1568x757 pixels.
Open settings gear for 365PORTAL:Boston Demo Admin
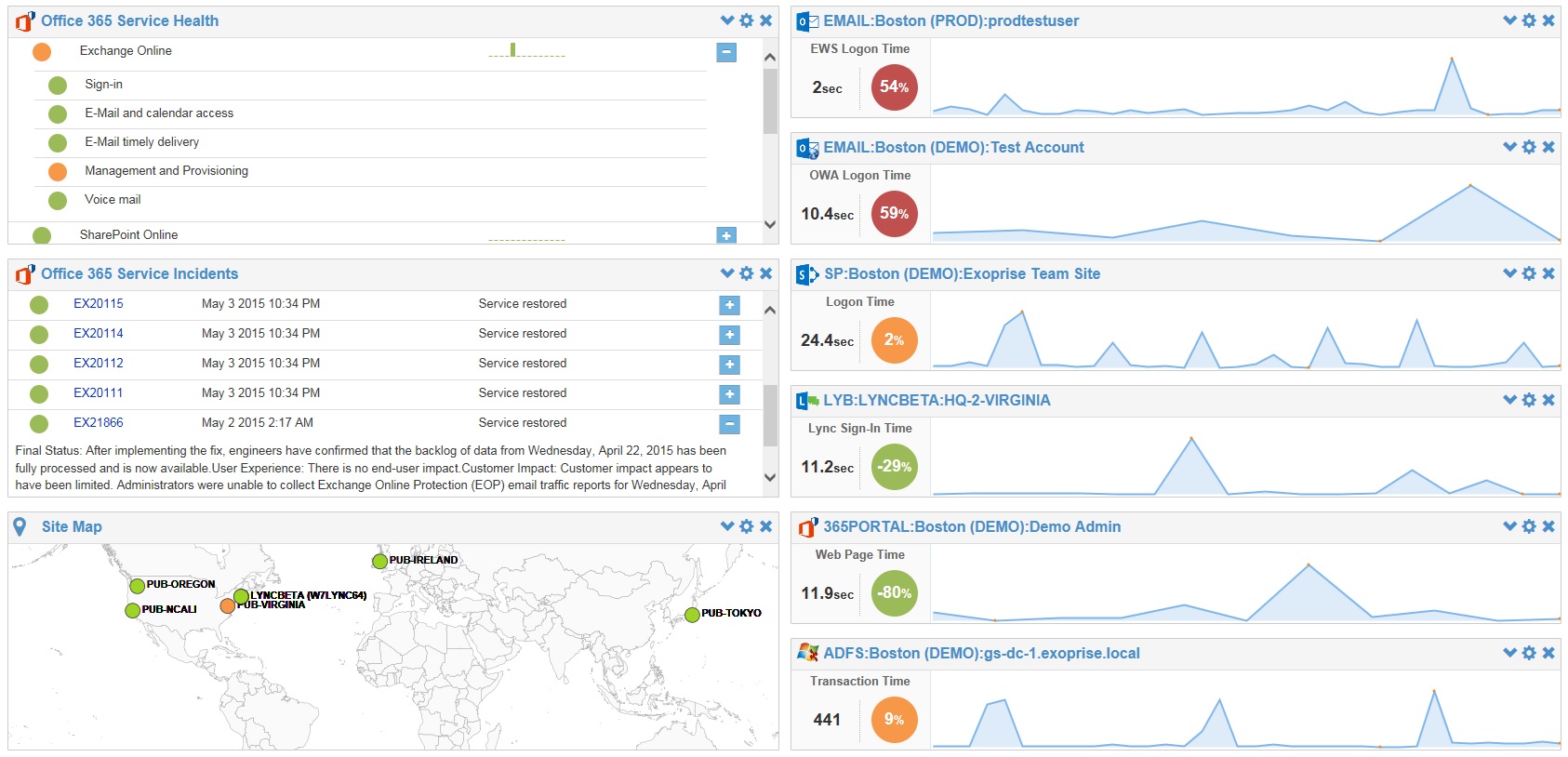pos(1529,526)
